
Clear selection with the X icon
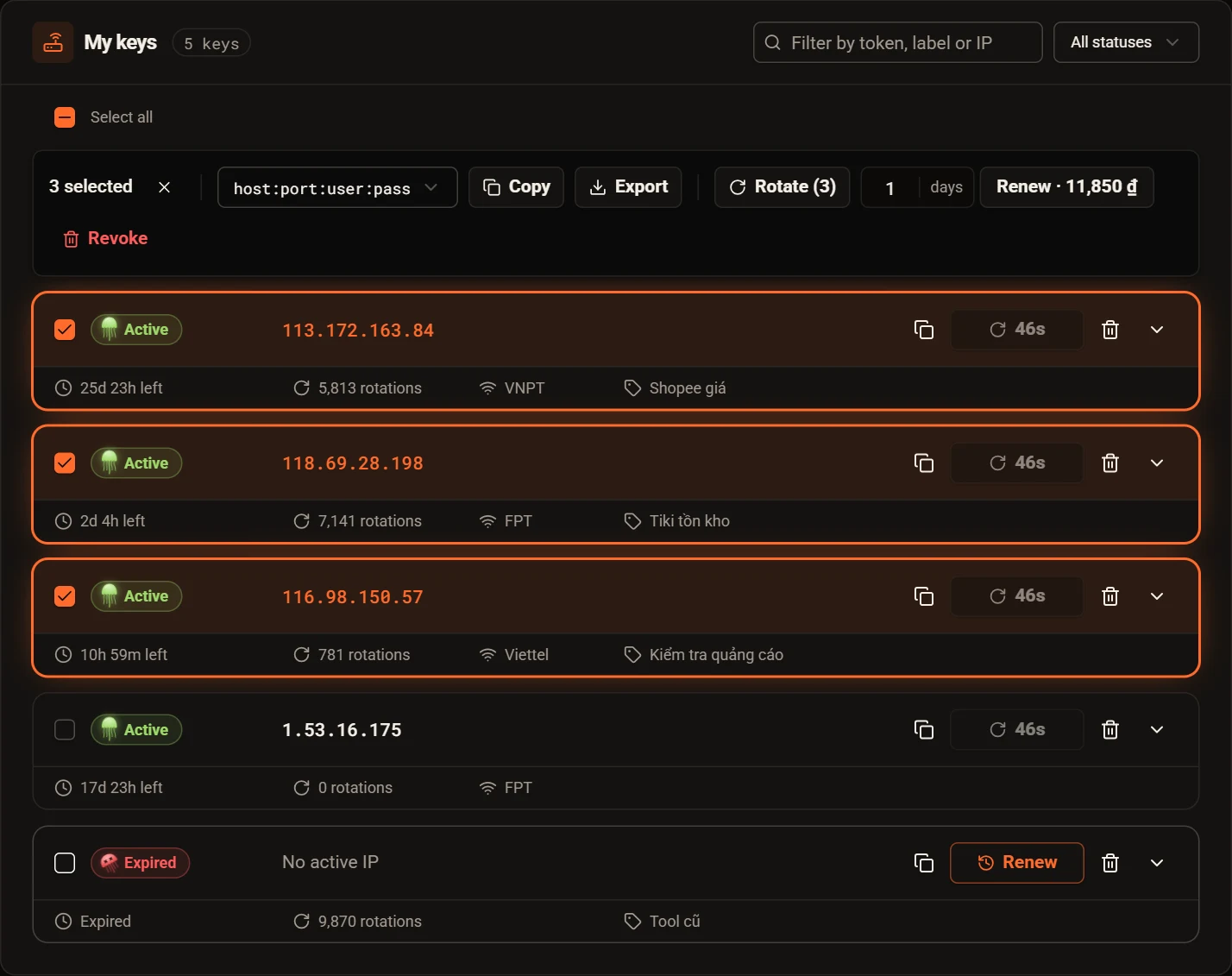164,187
